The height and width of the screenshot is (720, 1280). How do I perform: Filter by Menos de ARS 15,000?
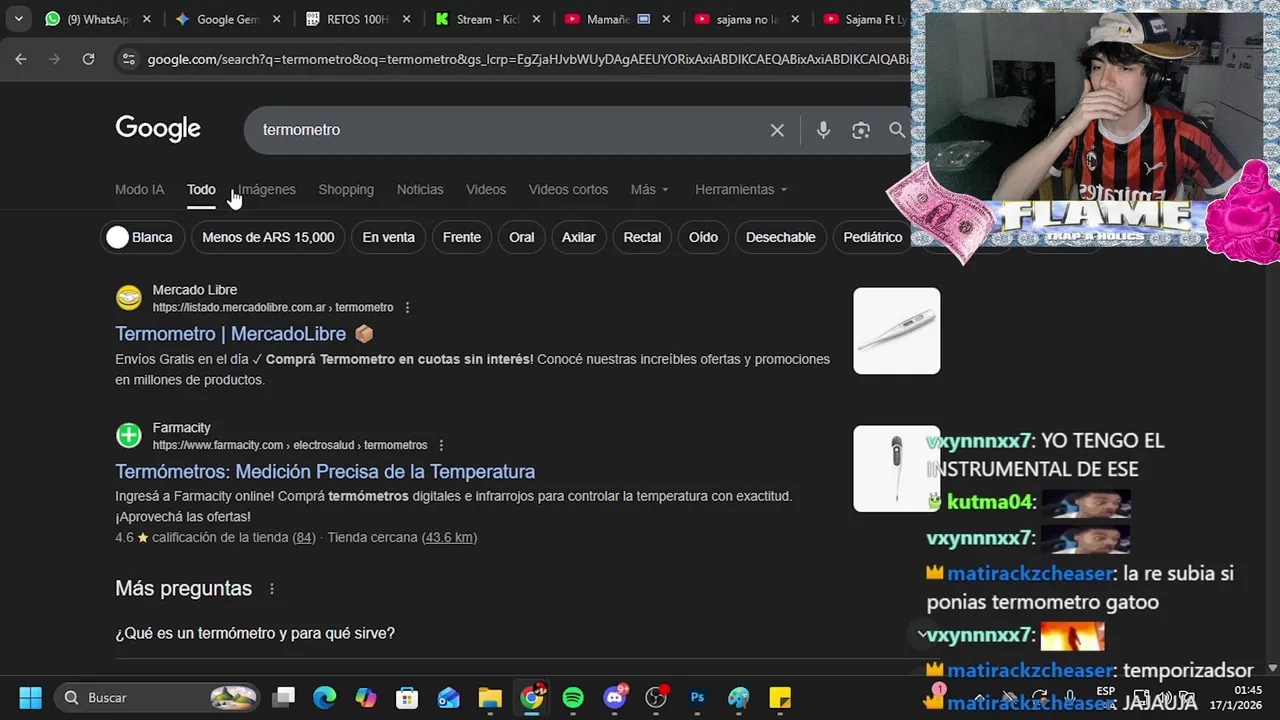[268, 237]
